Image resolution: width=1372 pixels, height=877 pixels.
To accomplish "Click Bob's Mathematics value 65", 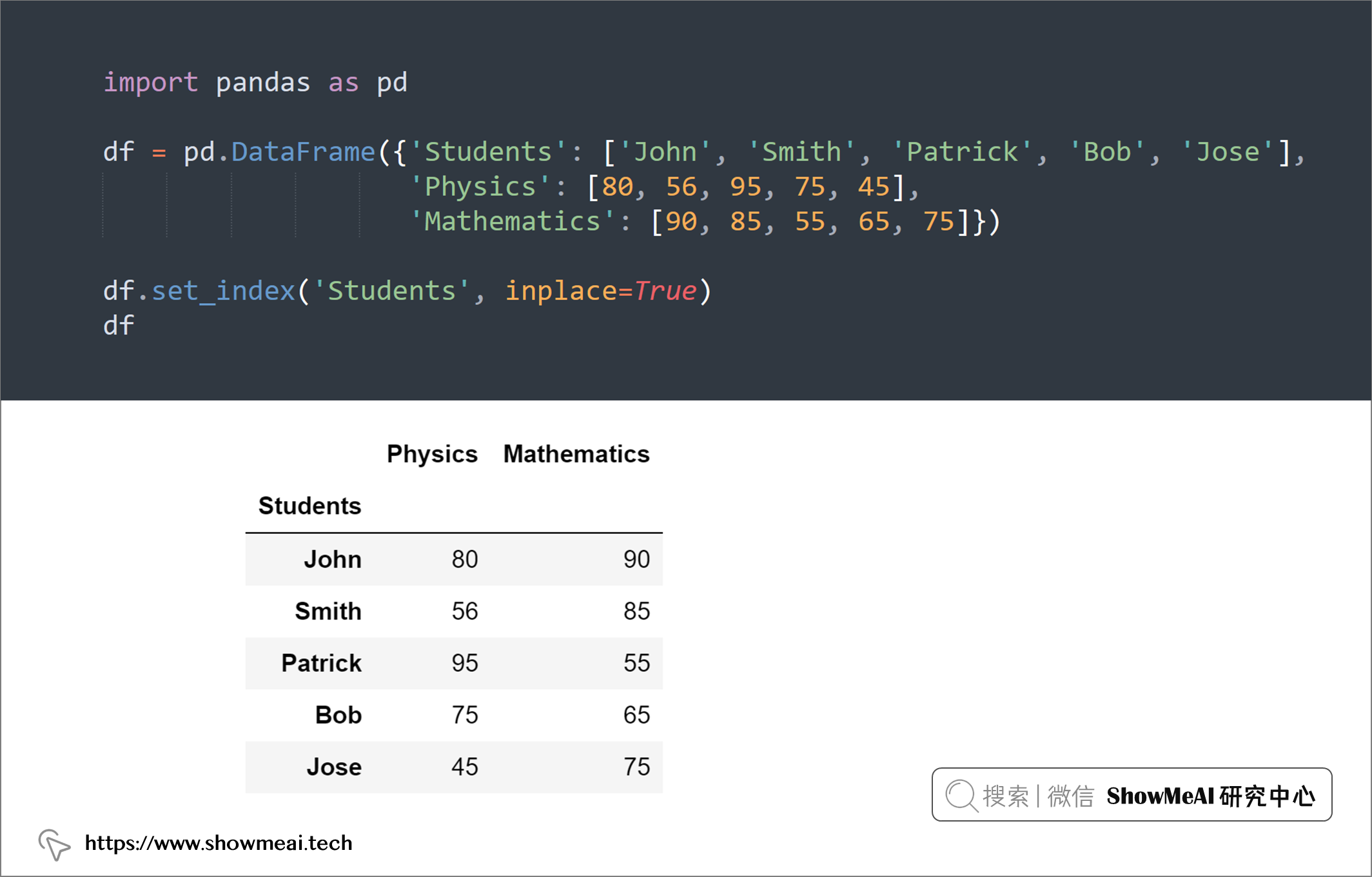I will (637, 715).
